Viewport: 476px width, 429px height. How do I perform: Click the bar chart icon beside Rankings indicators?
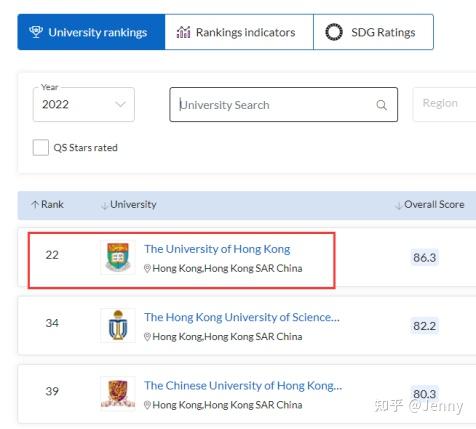pyautogui.click(x=183, y=32)
